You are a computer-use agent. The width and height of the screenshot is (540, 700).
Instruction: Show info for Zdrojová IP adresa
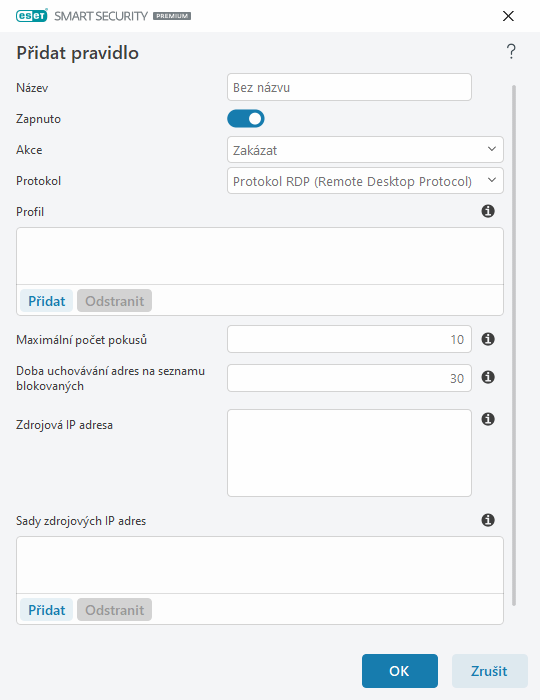coord(488,419)
